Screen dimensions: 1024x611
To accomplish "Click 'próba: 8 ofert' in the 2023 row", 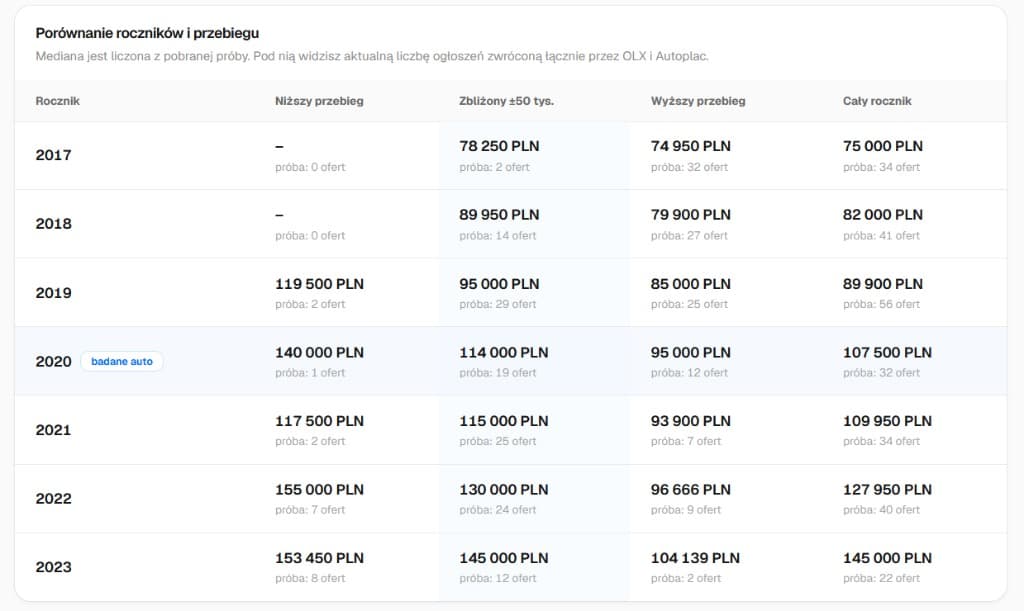I will pyautogui.click(x=310, y=578).
